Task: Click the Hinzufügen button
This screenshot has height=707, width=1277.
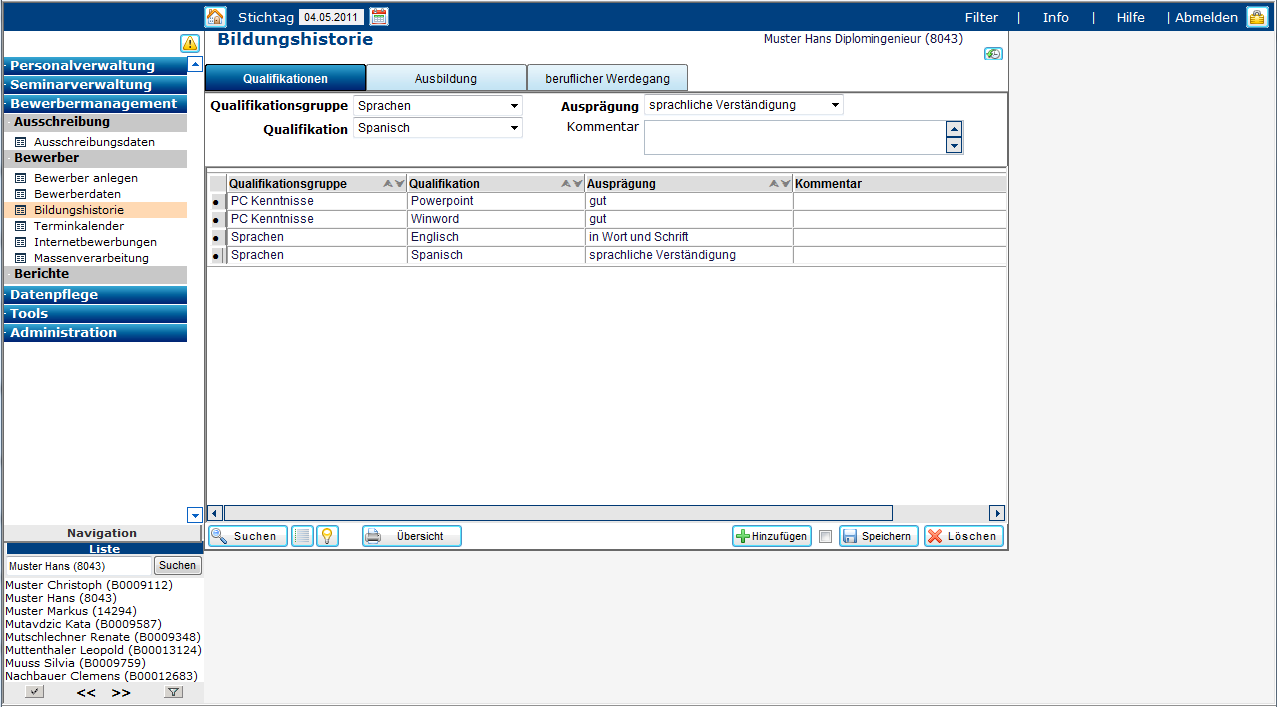Action: click(772, 536)
